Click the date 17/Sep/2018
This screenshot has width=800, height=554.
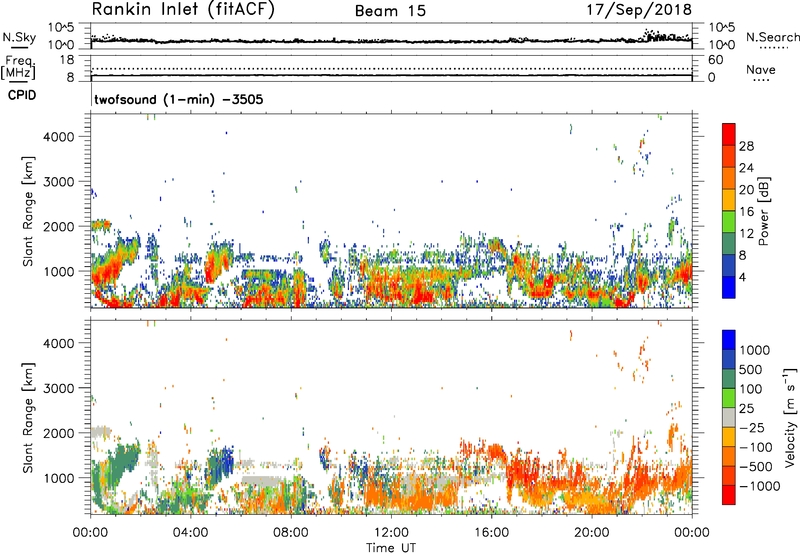(639, 9)
